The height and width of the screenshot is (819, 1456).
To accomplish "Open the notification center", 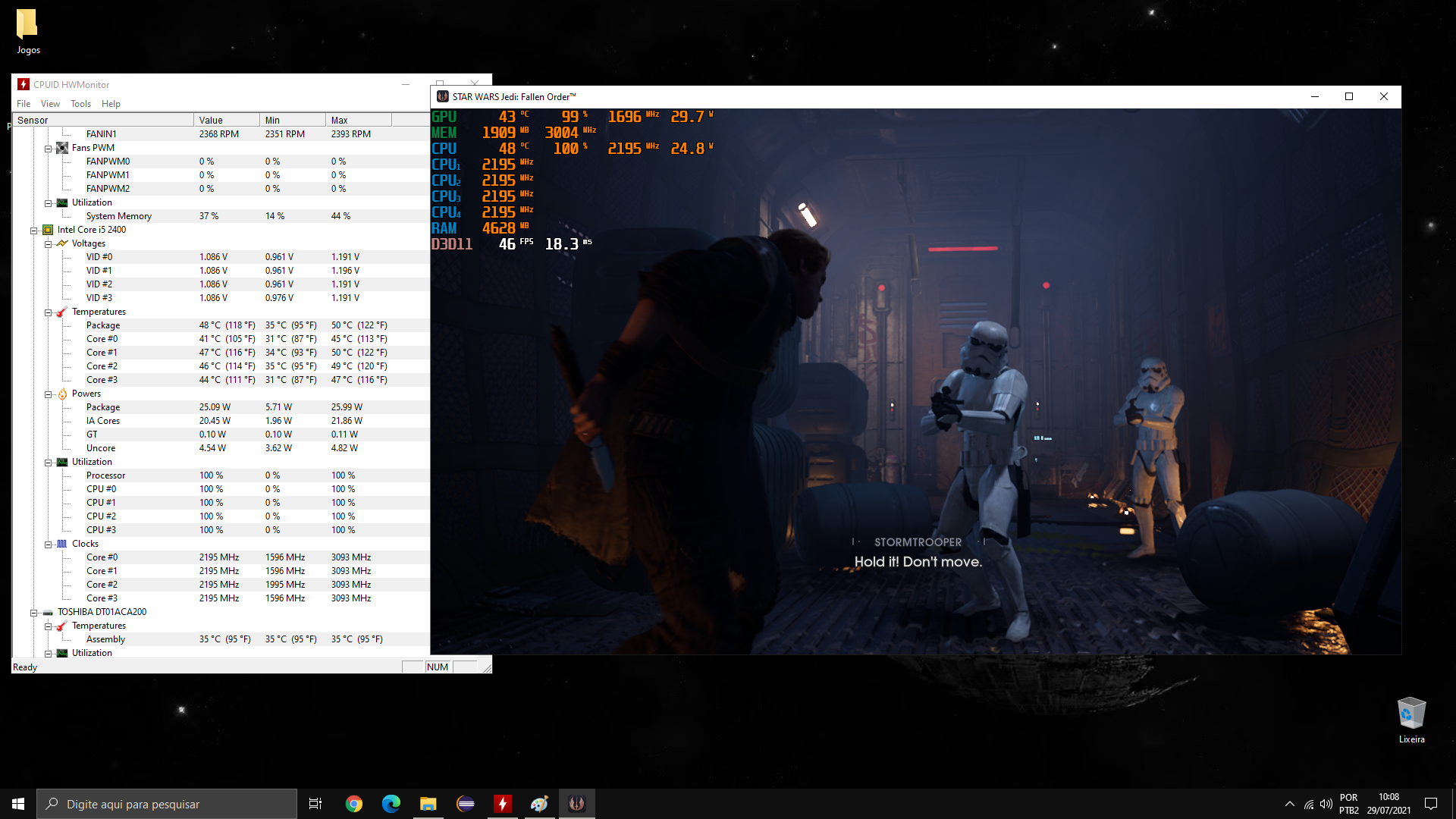I will pos(1431,804).
